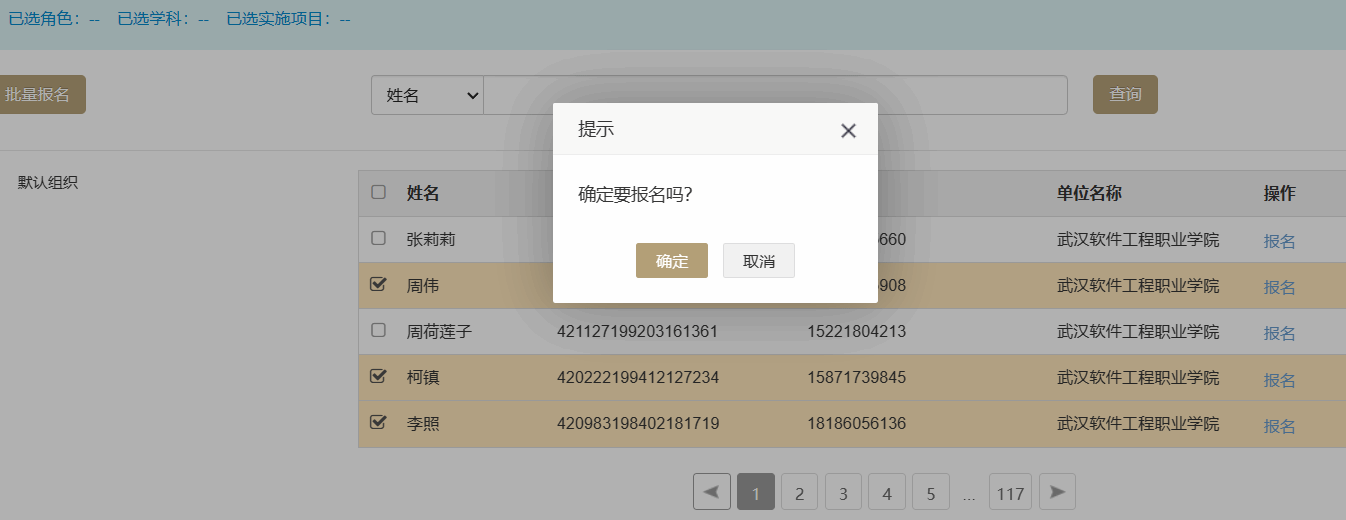Uncheck the box for 周伟

378,284
